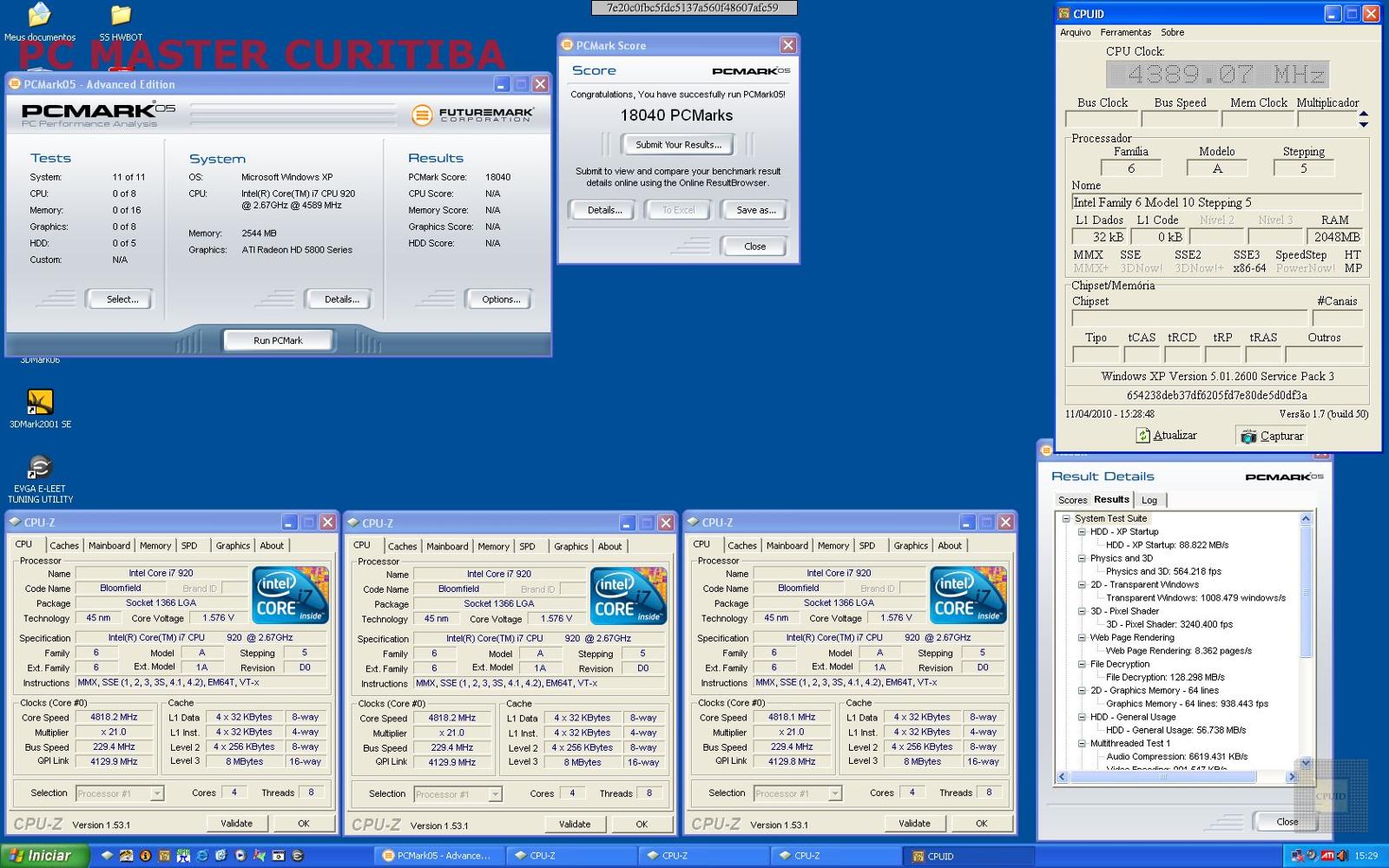The width and height of the screenshot is (1389, 868).
Task: Click Details... in PCMark Score window
Action: (x=603, y=210)
